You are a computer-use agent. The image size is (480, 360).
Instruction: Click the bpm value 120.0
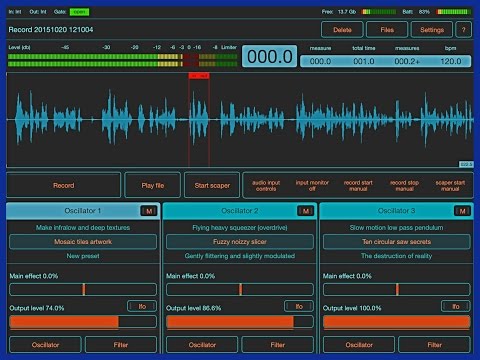(x=451, y=61)
